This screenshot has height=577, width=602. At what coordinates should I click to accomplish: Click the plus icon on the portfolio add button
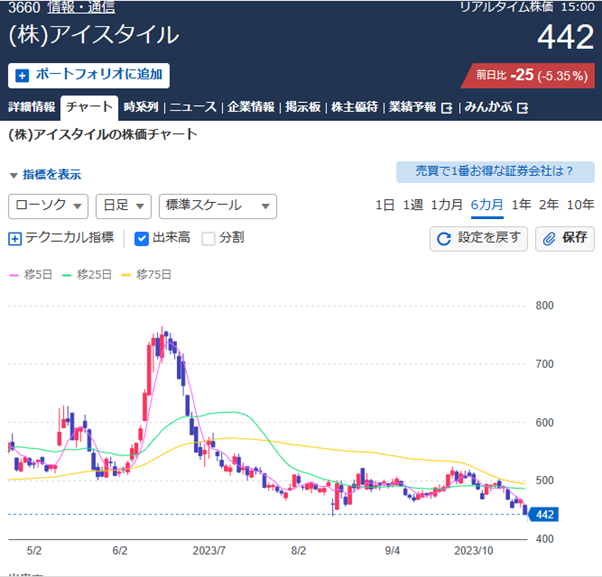click(x=22, y=76)
